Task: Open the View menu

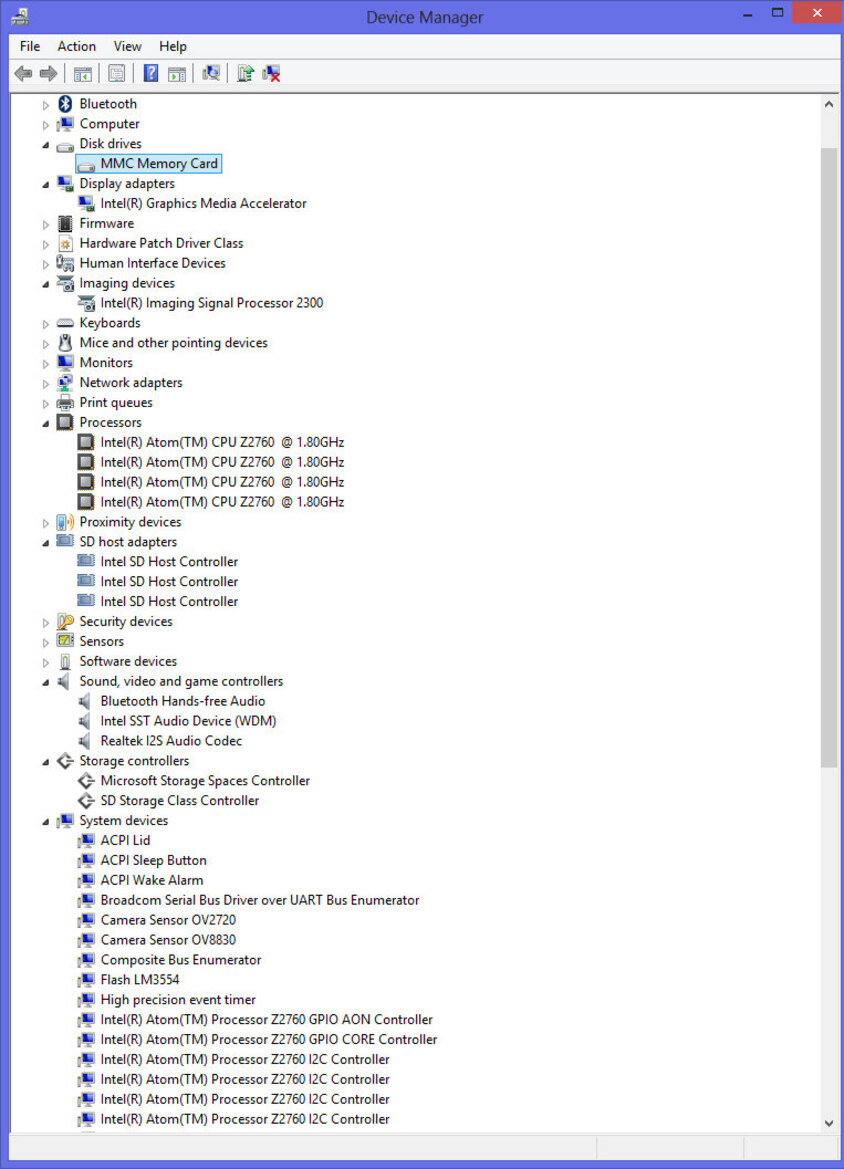Action: (127, 46)
